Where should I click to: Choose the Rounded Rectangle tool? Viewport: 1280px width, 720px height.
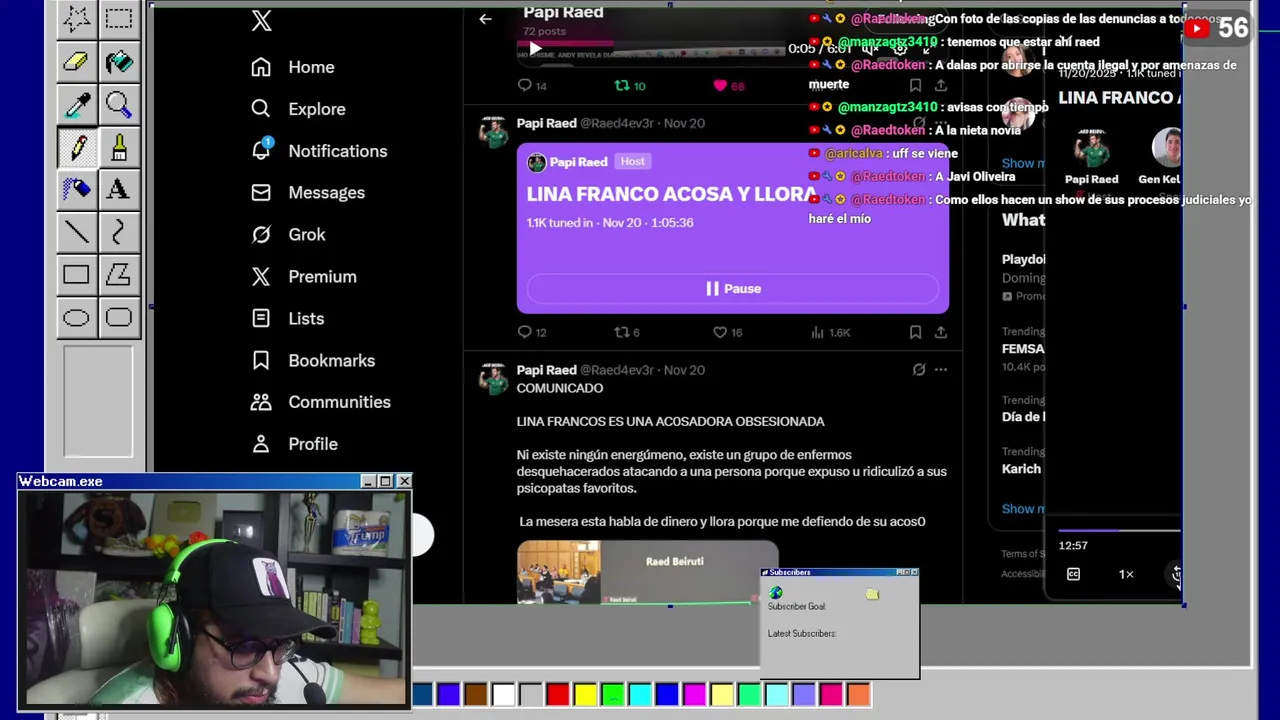pyautogui.click(x=119, y=318)
